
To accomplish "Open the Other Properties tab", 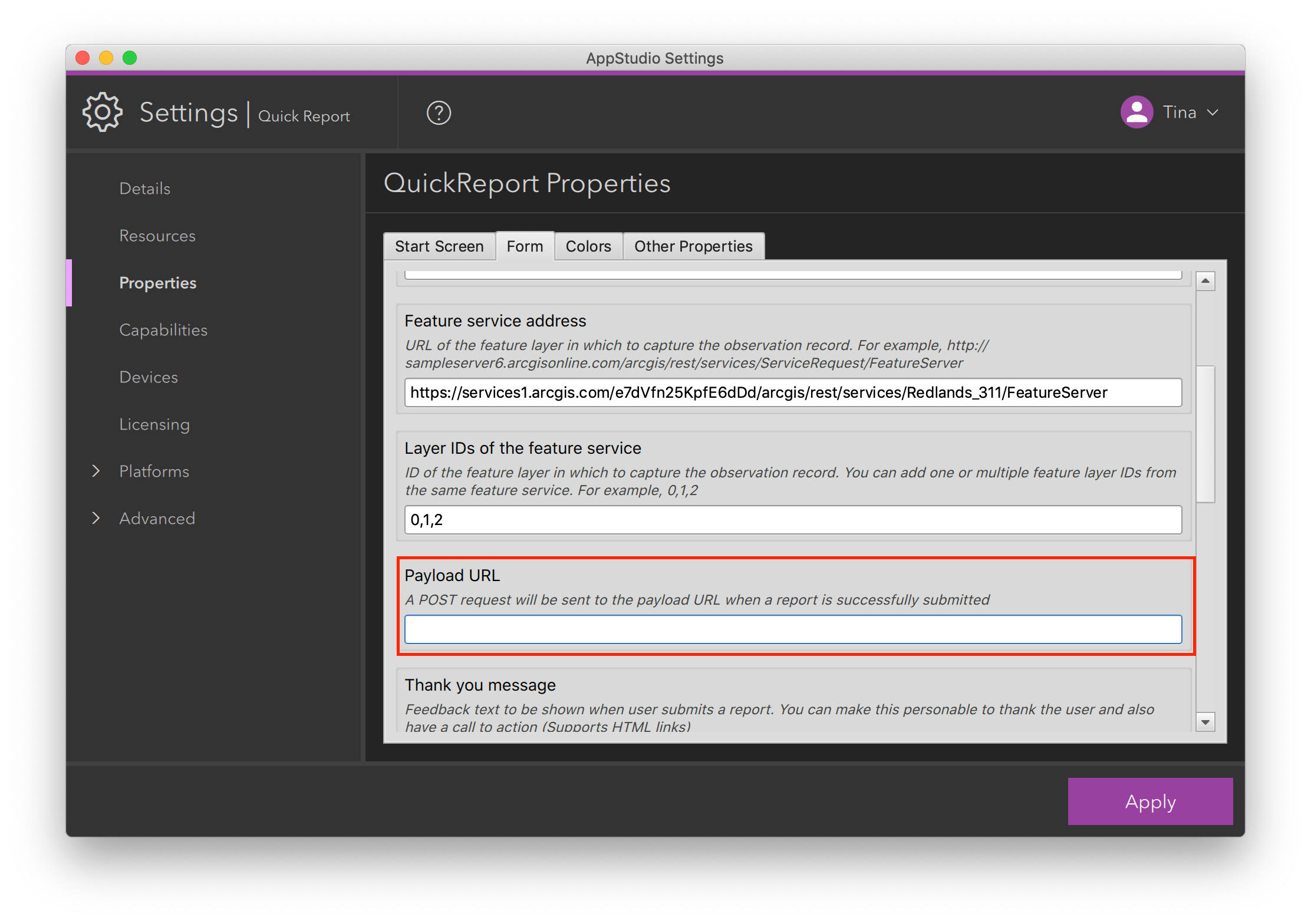I will (x=693, y=246).
